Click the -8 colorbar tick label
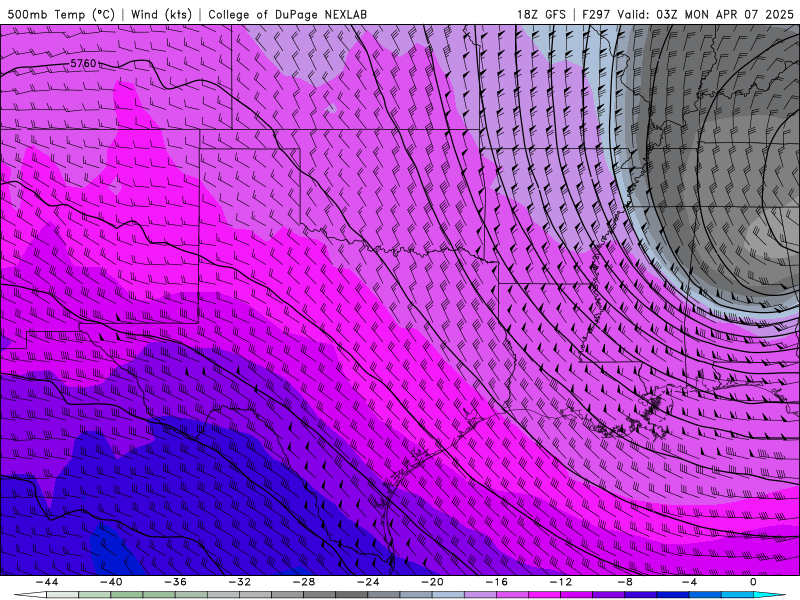The height and width of the screenshot is (600, 800). point(625,582)
